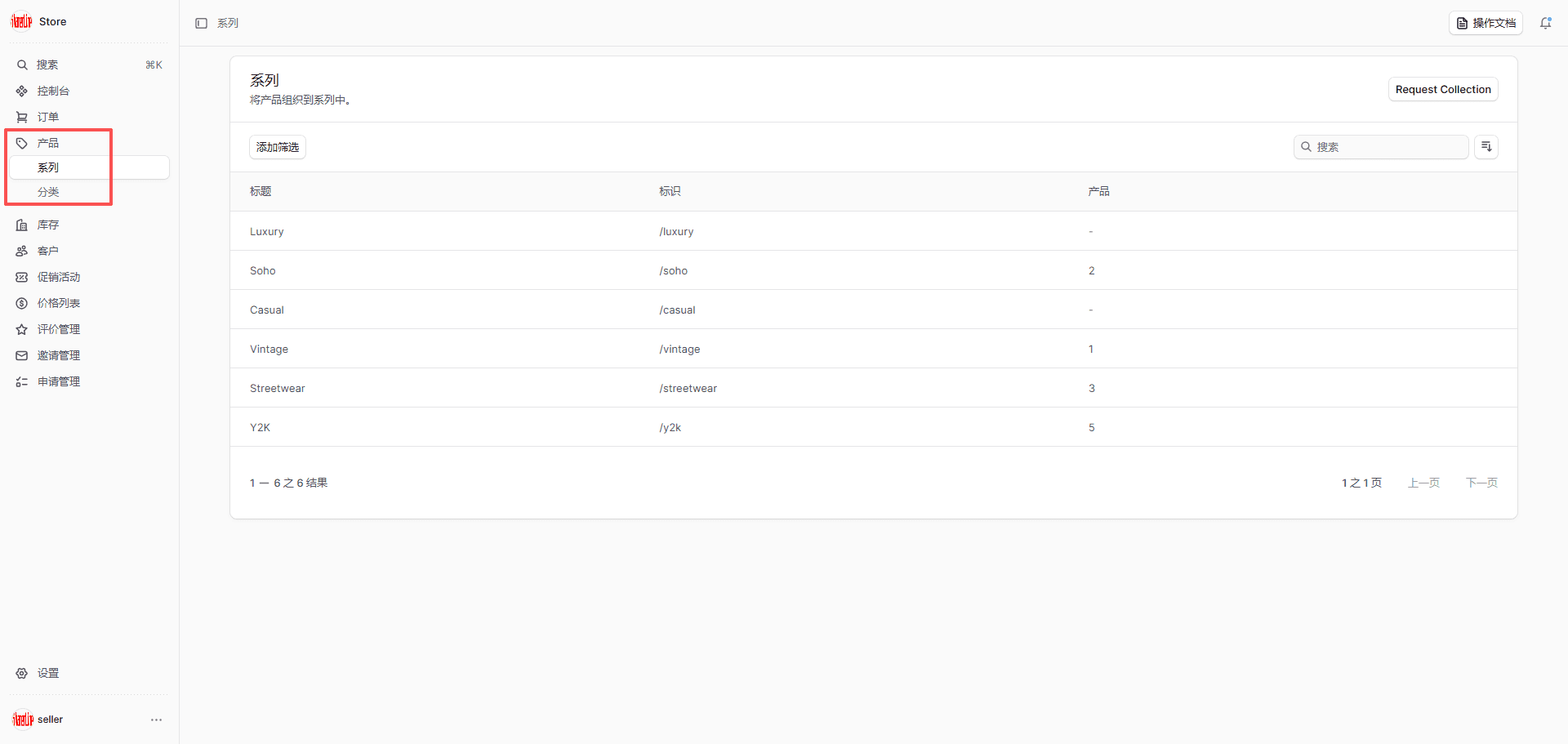The height and width of the screenshot is (744, 1568).
Task: Open 库存 inventory from the sidebar
Action: click(47, 225)
